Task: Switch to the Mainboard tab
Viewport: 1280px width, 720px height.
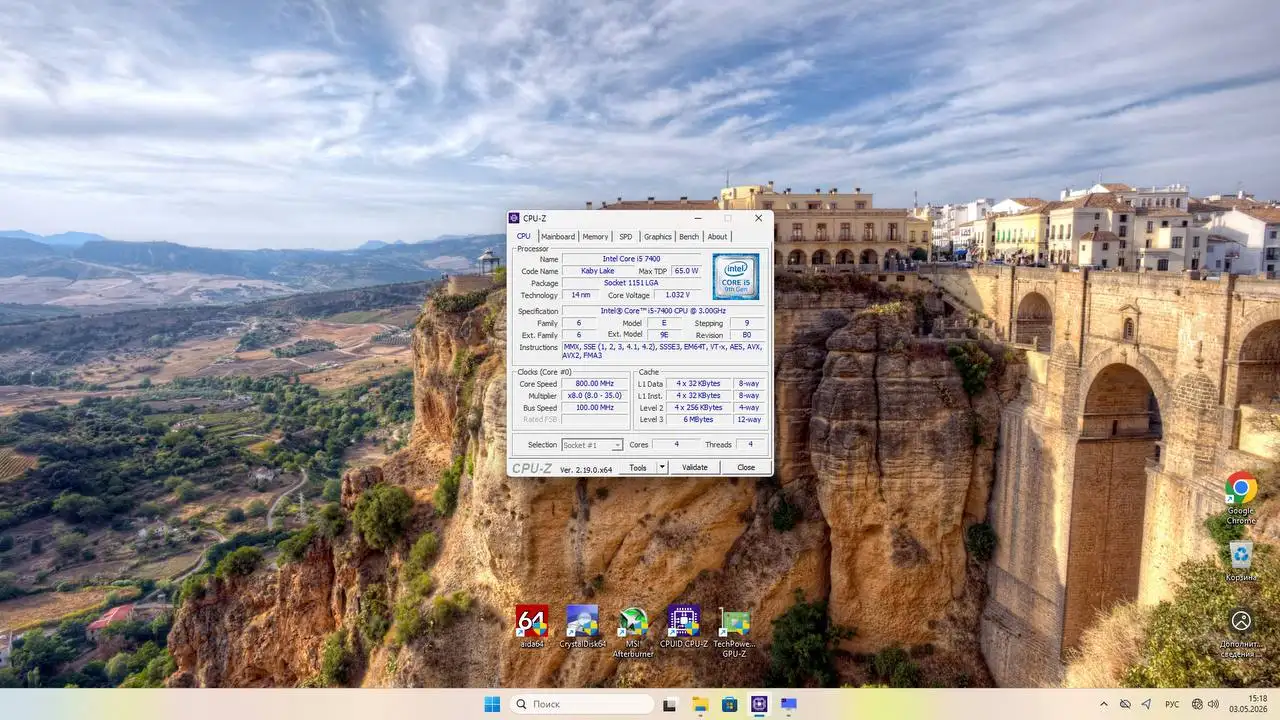Action: (558, 237)
